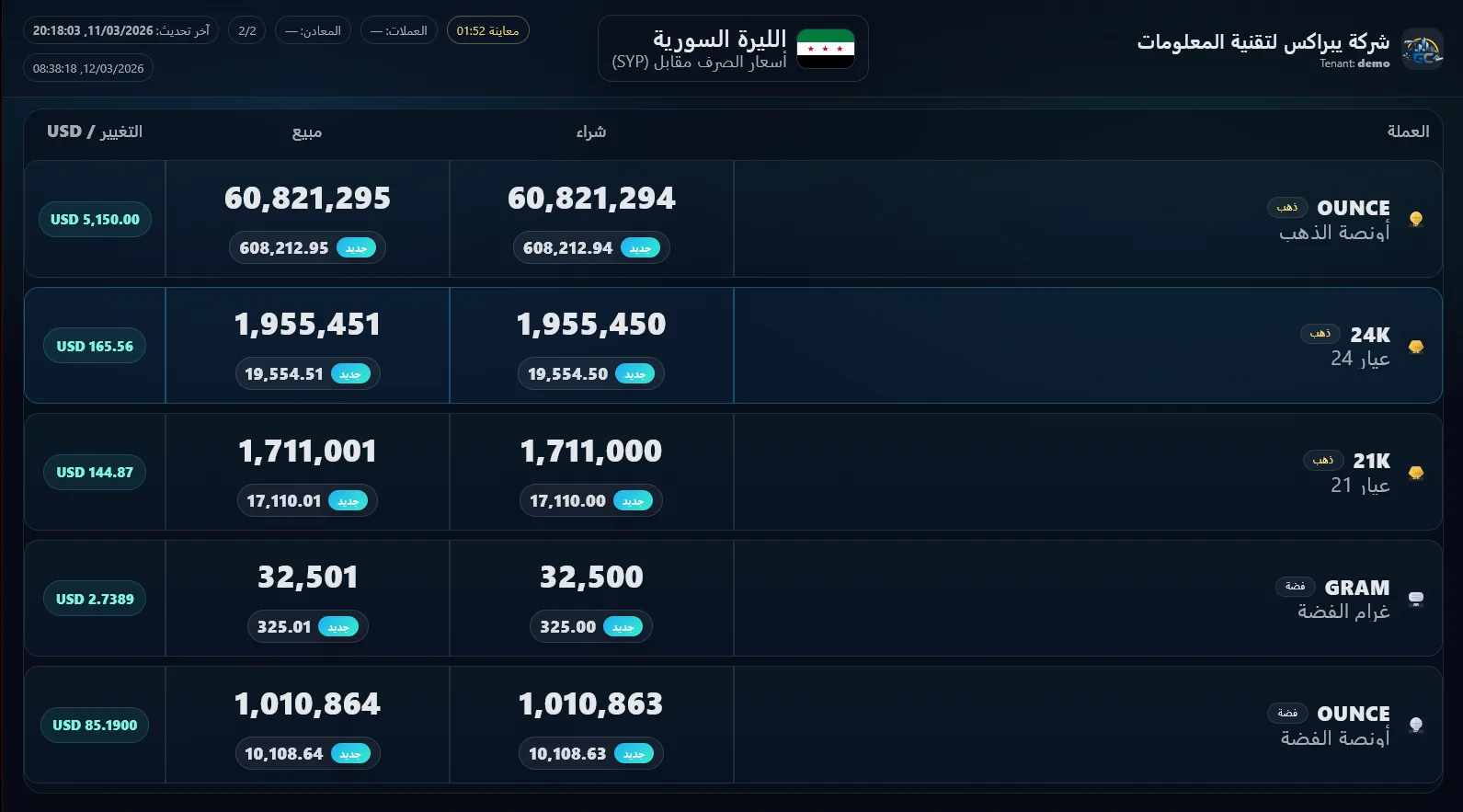Viewport: 1463px width, 812px height.
Task: Select the 21K buy price 1,711,000
Action: [590, 452]
